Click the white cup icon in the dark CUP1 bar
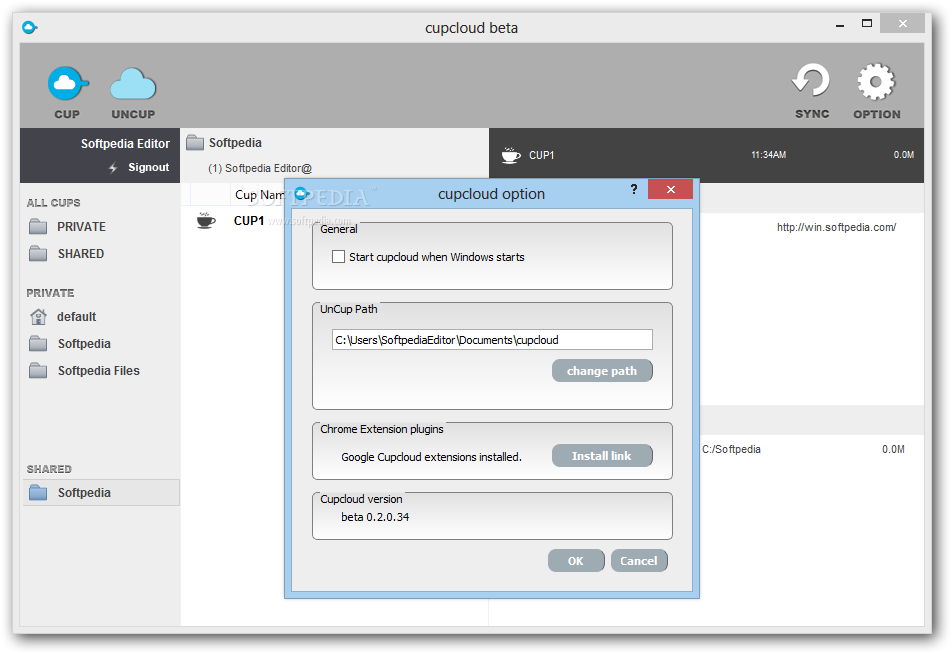Screen dimensions: 952x654 (x=511, y=155)
